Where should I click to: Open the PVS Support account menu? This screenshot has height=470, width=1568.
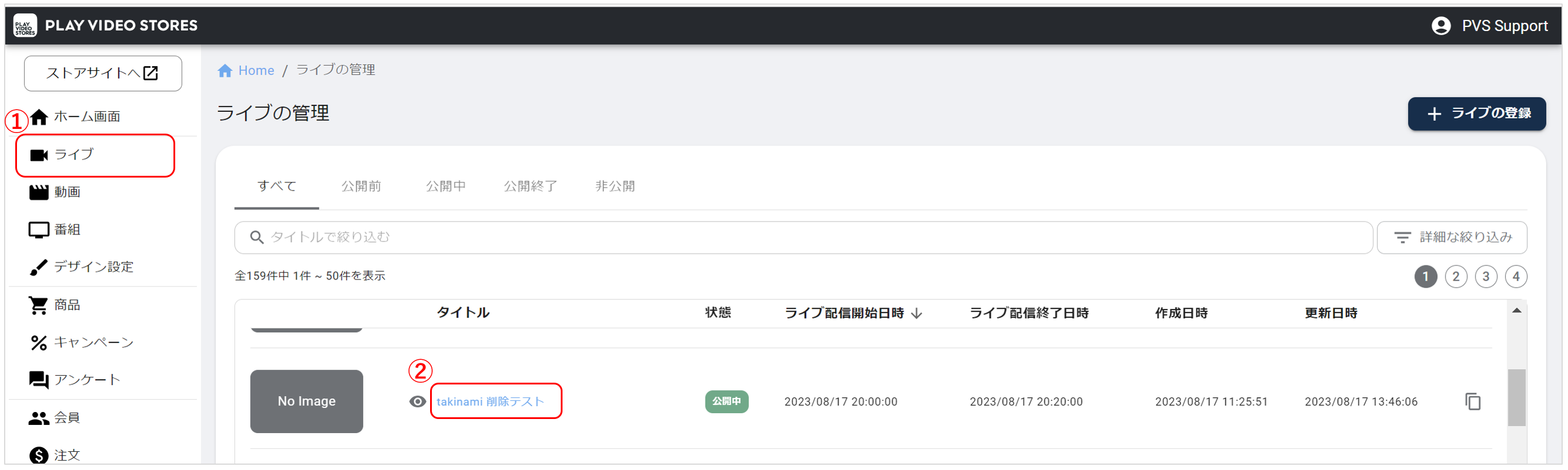[1489, 26]
